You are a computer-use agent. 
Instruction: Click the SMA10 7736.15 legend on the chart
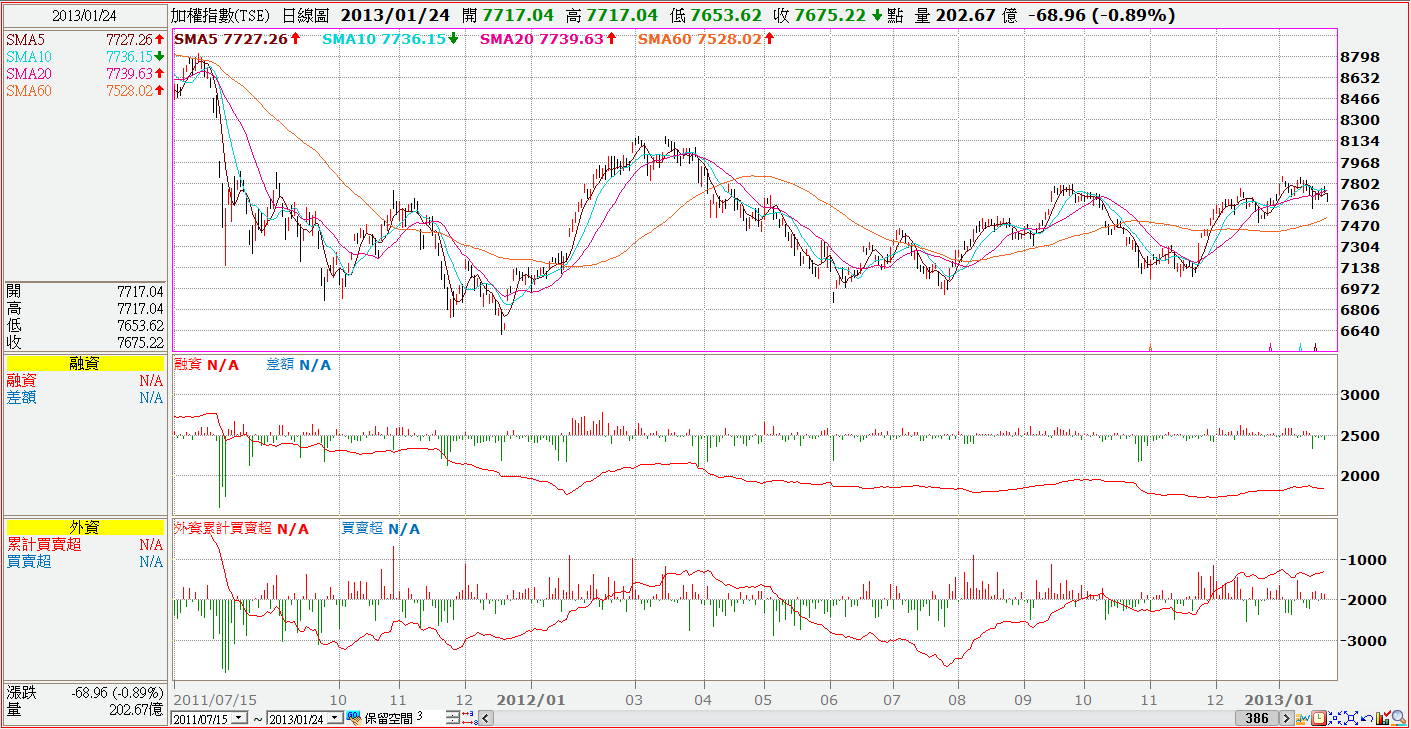pos(391,39)
